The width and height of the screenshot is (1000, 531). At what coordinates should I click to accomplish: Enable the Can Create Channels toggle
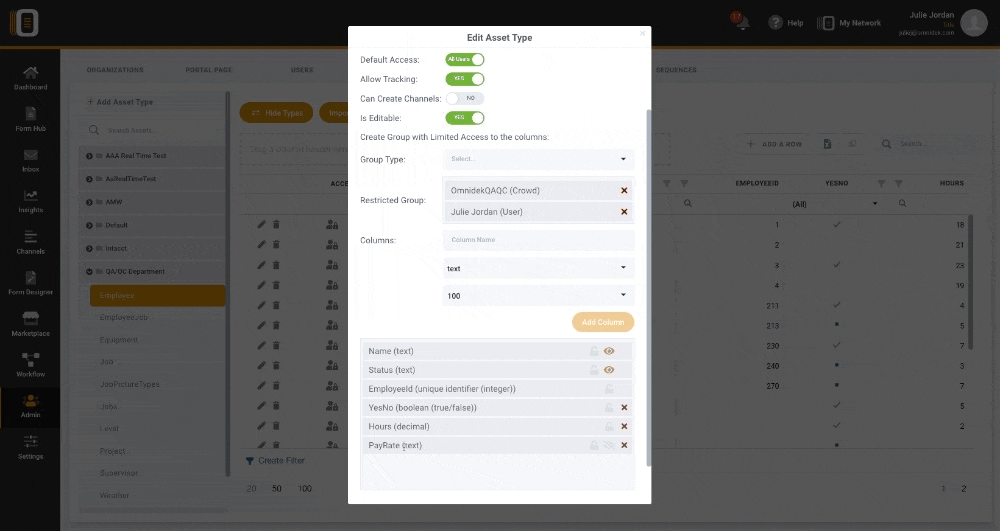(x=464, y=98)
